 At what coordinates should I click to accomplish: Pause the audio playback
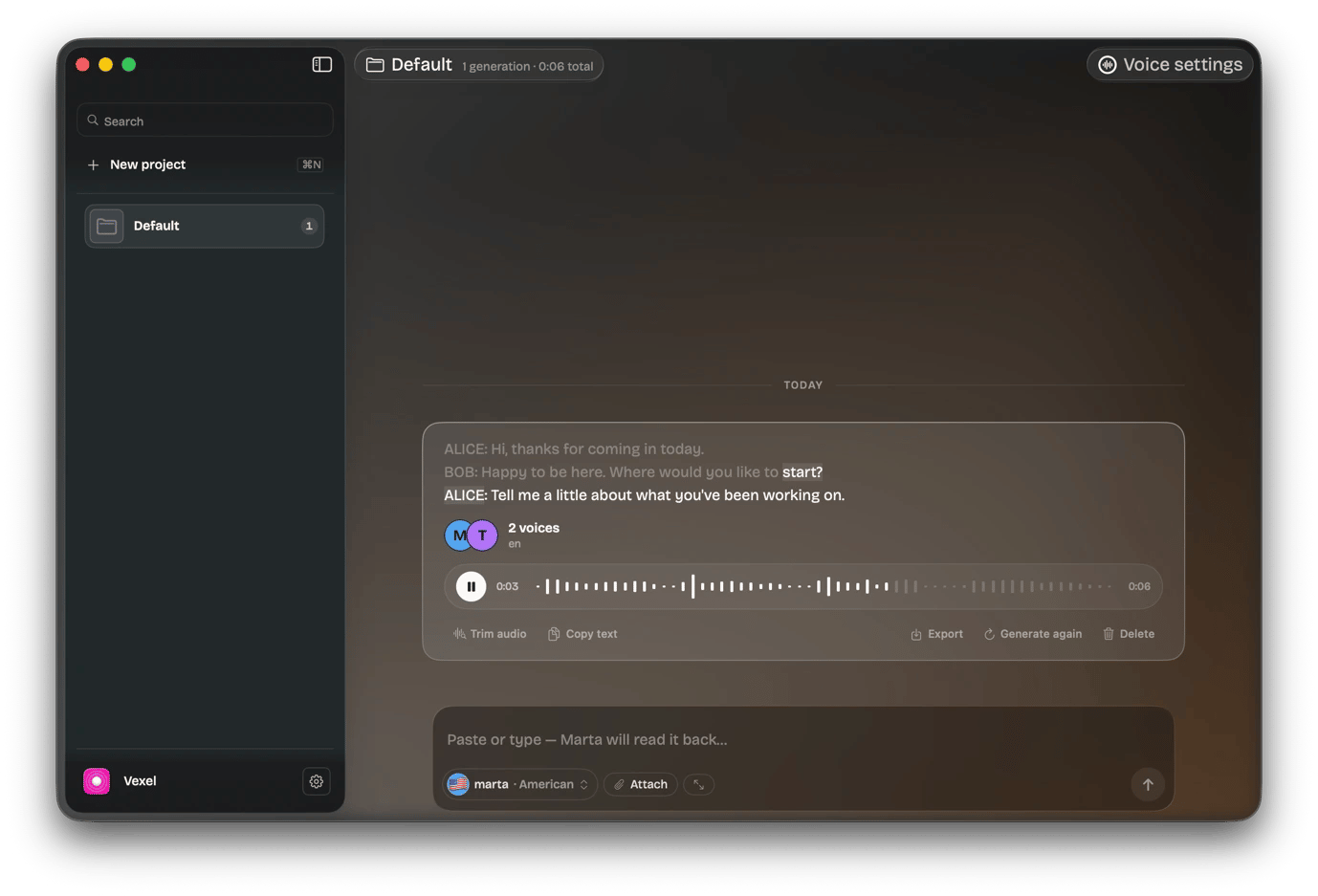pos(471,586)
